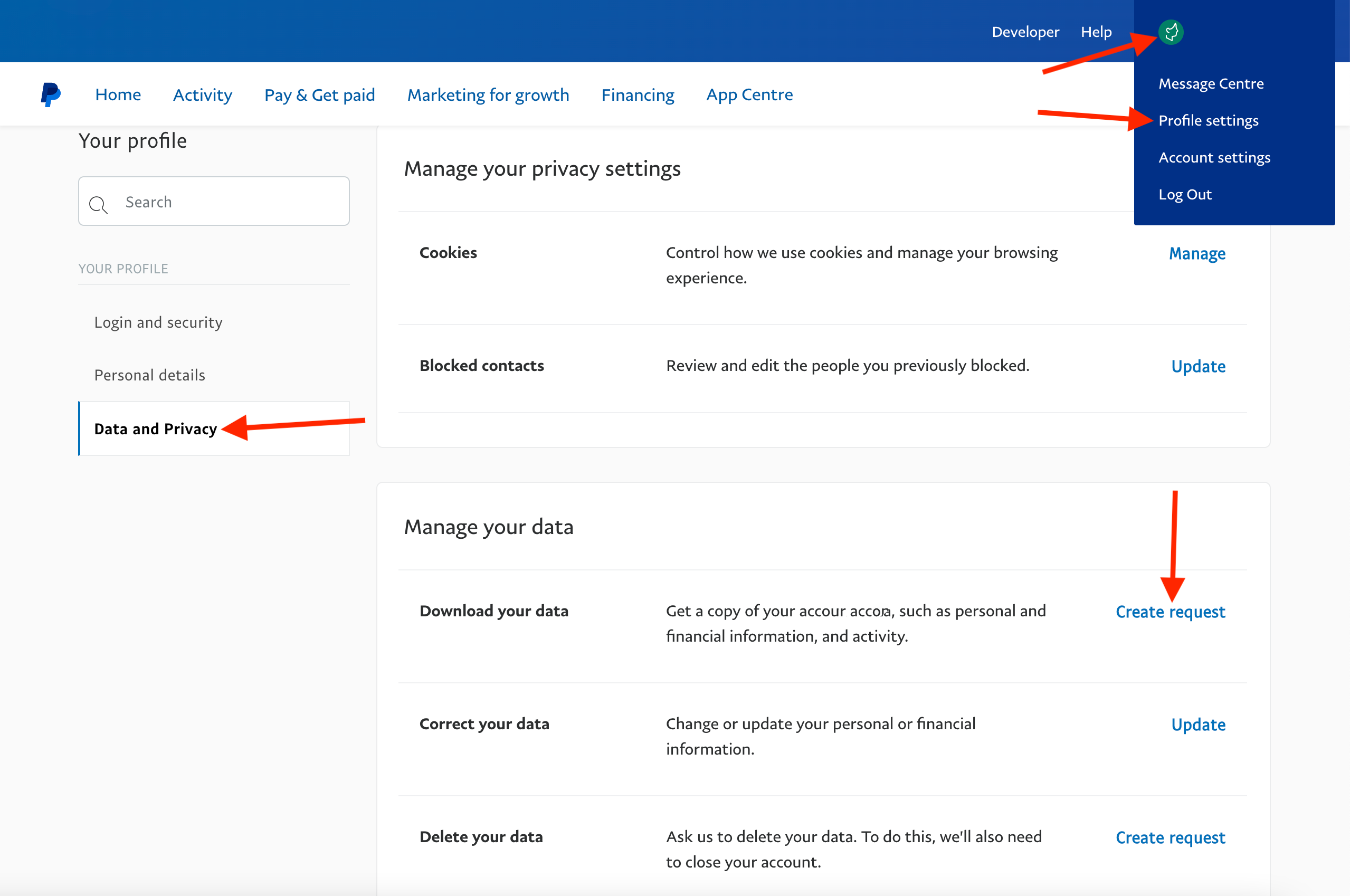Viewport: 1350px width, 896px height.
Task: Open the App Centre tab
Action: point(749,94)
